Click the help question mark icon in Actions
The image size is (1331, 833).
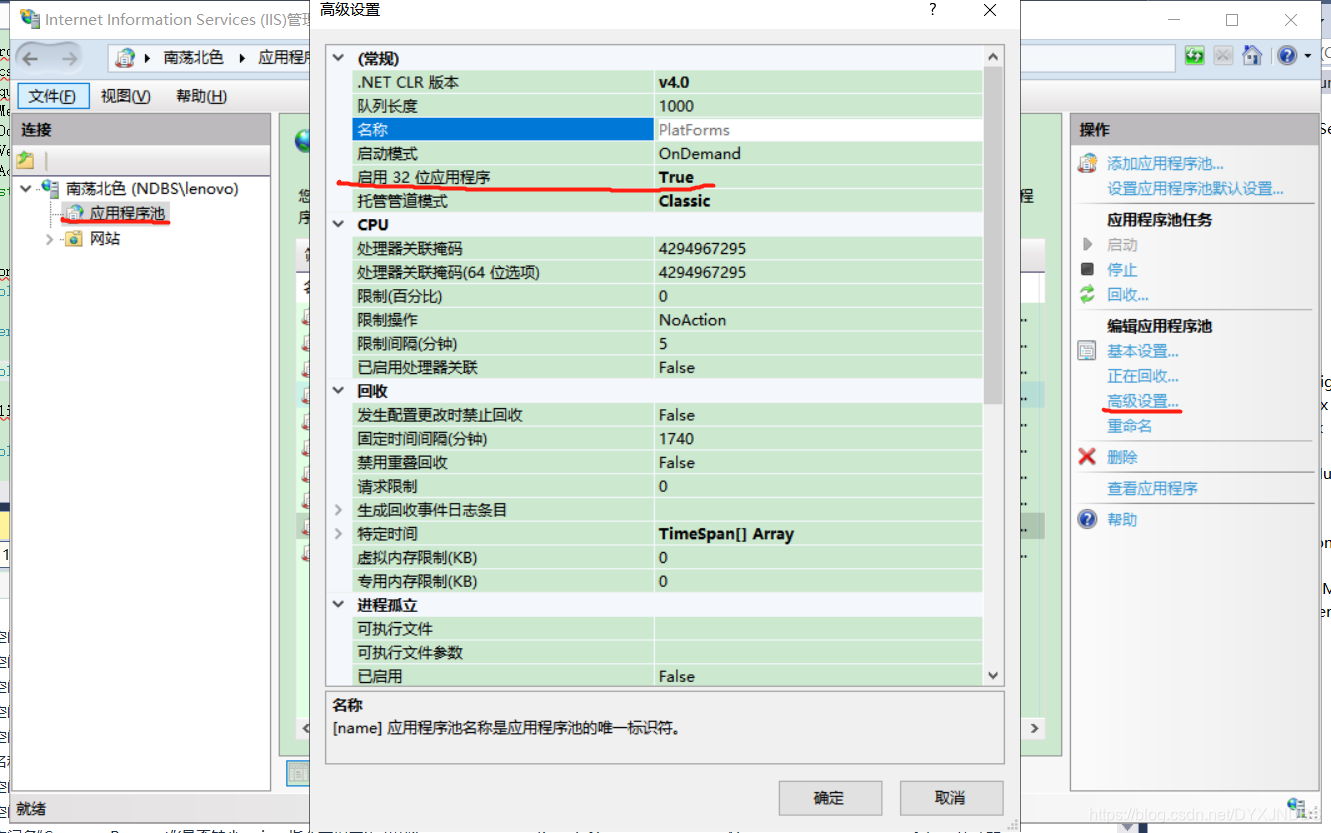click(1087, 519)
